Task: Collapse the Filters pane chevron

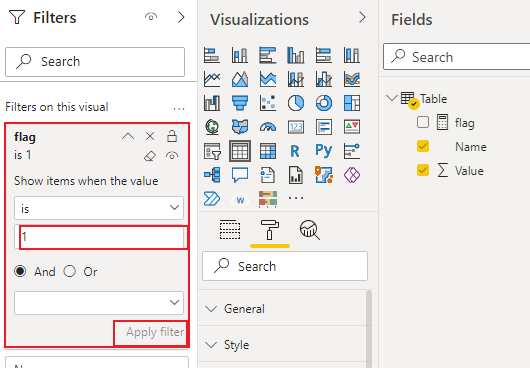Action: click(x=182, y=17)
